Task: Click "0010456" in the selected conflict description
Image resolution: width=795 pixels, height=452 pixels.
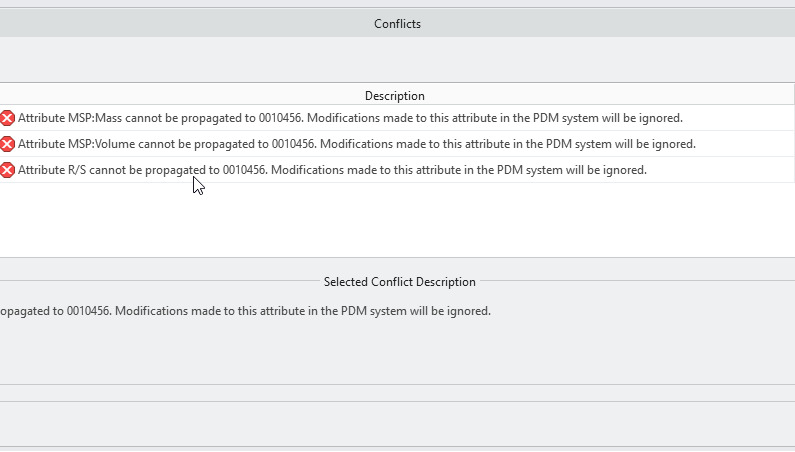Action: 90,311
